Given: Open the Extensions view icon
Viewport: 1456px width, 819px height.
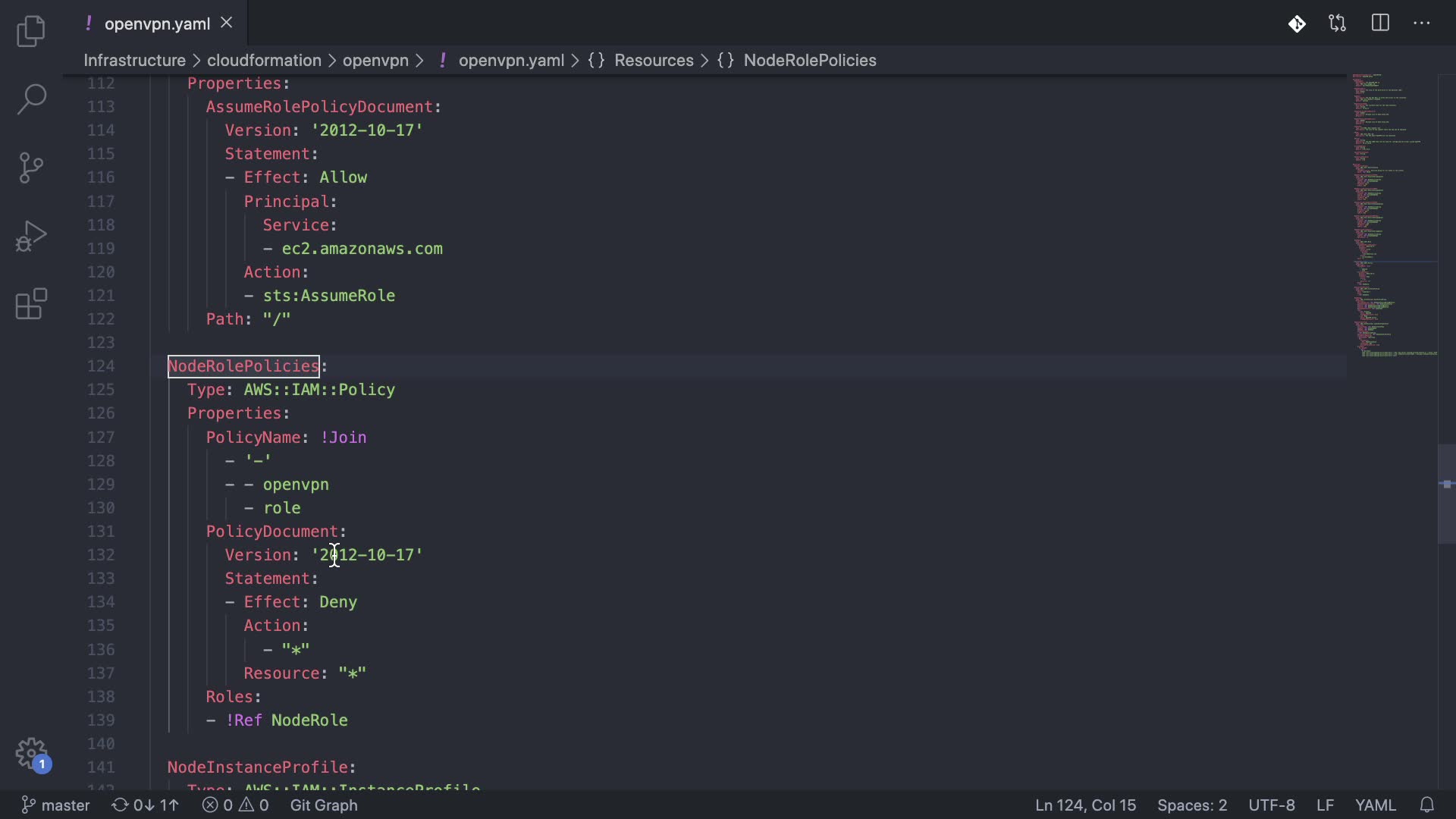Looking at the screenshot, I should coord(31,304).
